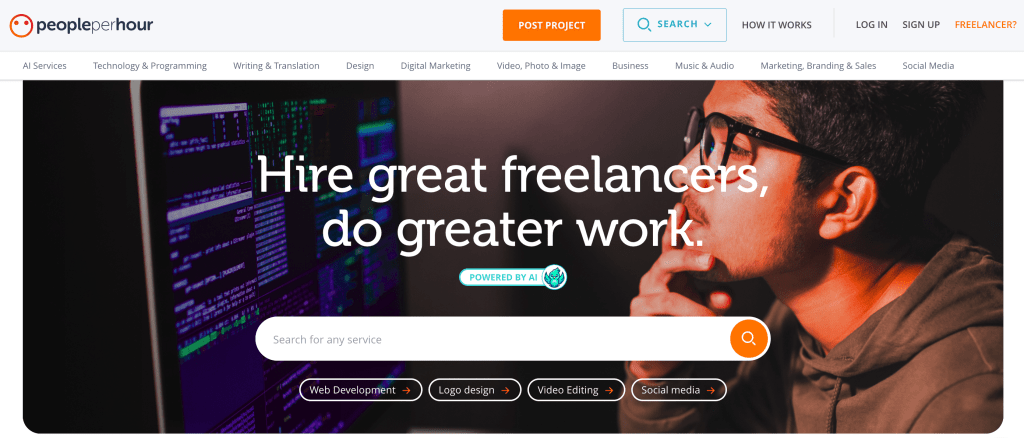The width and height of the screenshot is (1024, 438).
Task: Click the arrow on the Social media chip
Action: point(711,390)
